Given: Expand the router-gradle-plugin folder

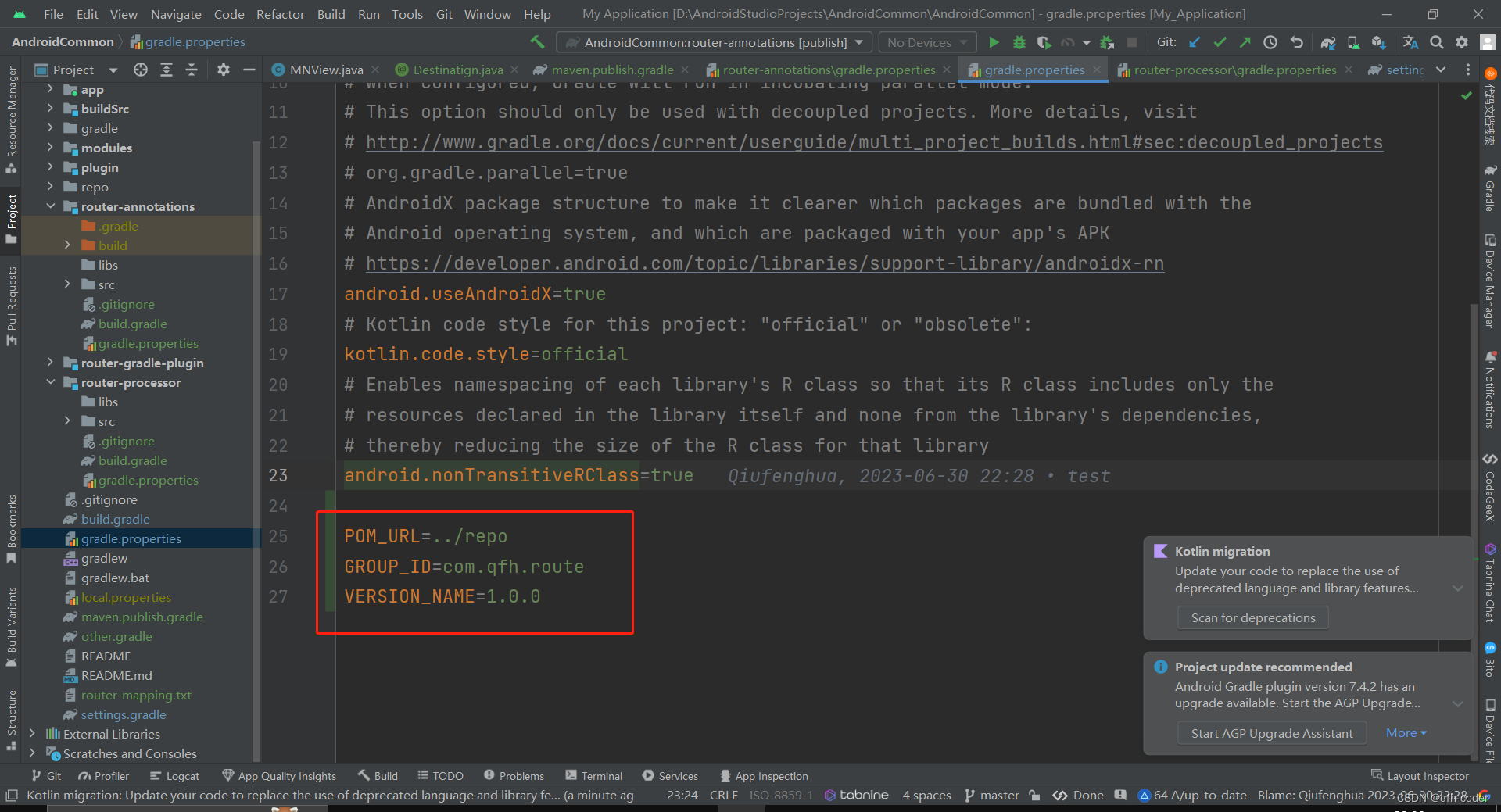Looking at the screenshot, I should (x=50, y=363).
